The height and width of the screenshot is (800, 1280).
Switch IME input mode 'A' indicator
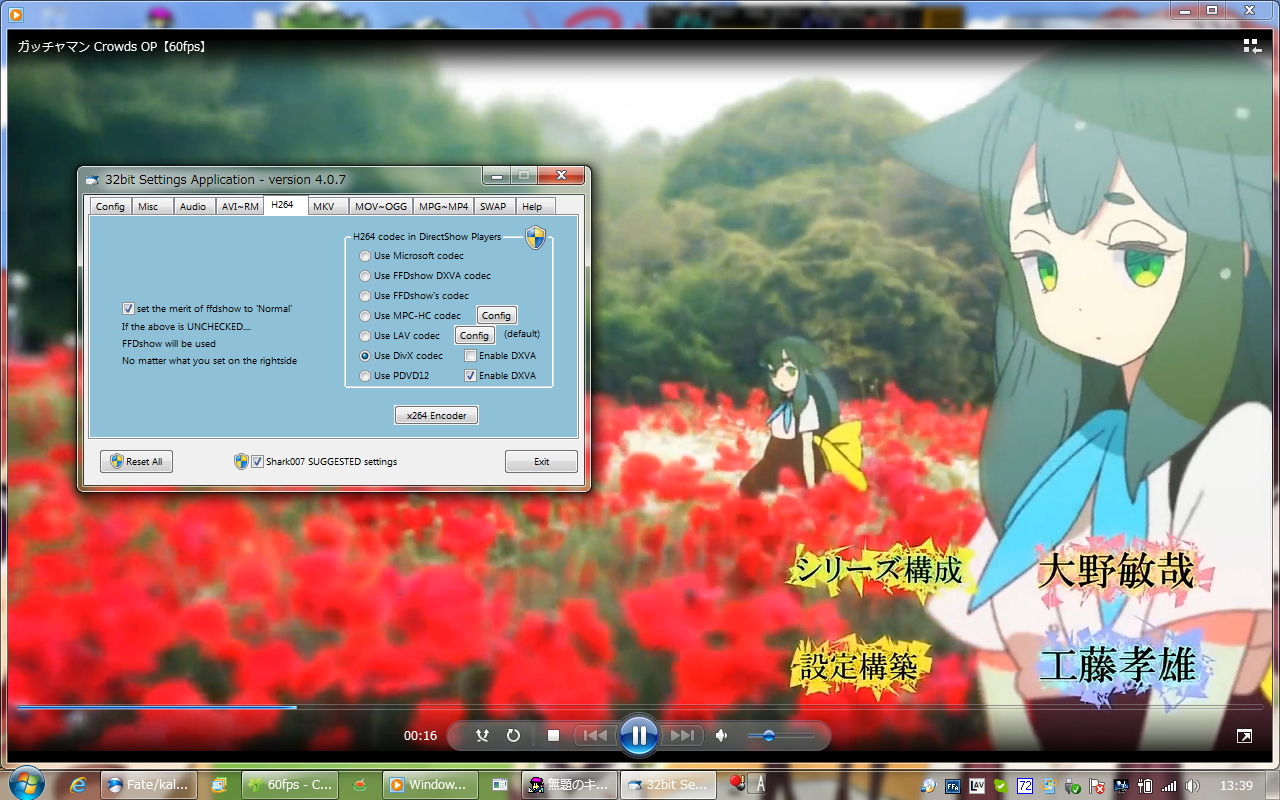point(759,784)
